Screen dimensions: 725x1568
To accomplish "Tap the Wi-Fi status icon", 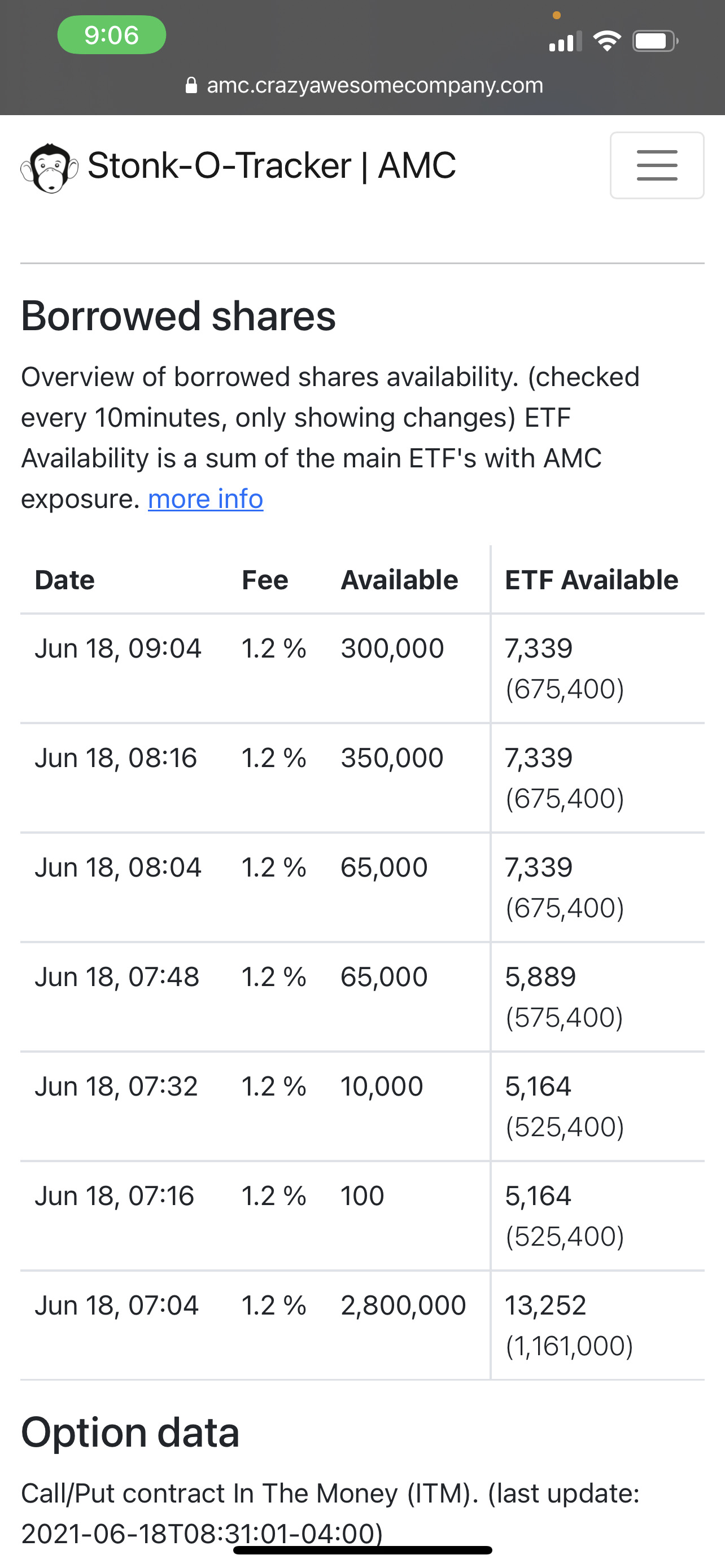I will click(x=606, y=41).
